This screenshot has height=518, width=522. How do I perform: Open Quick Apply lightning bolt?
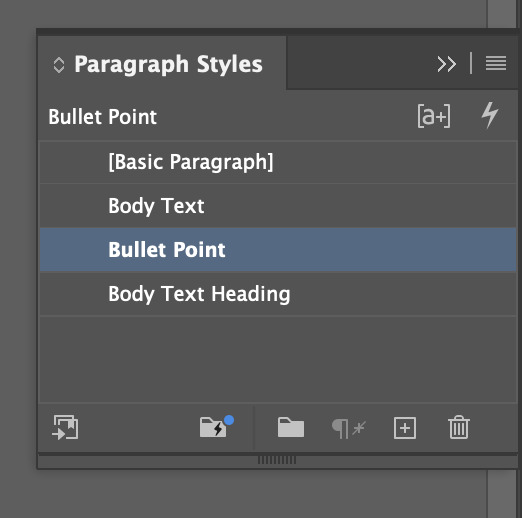pyautogui.click(x=490, y=115)
